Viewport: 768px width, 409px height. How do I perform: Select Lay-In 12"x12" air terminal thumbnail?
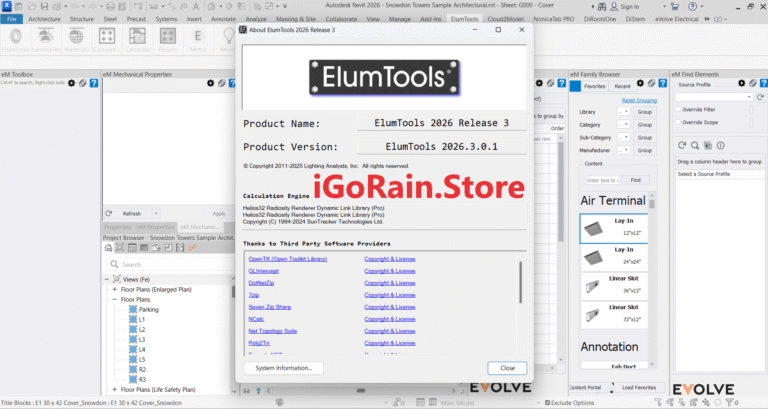pos(613,228)
